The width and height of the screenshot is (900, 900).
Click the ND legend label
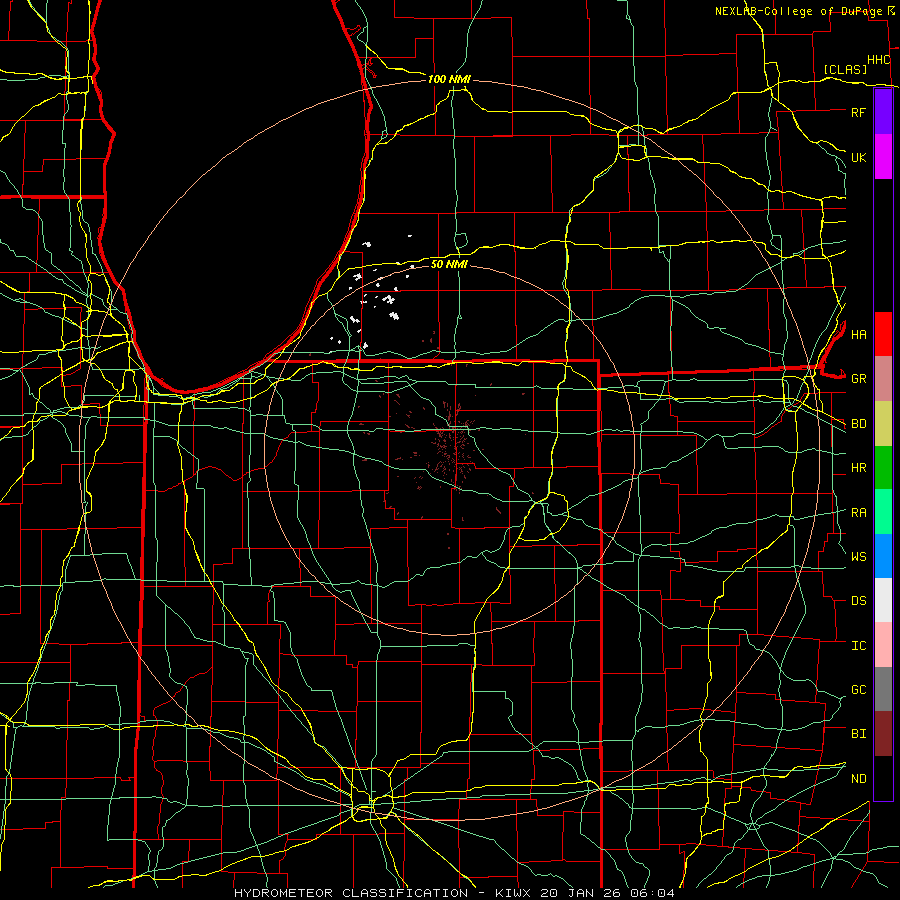858,778
